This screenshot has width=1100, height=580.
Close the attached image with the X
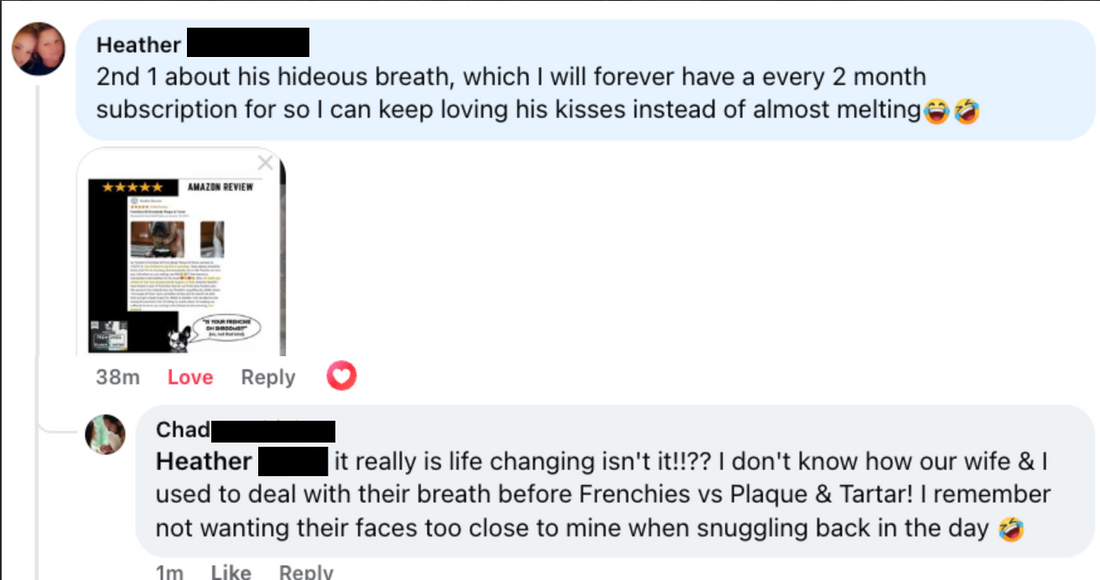pyautogui.click(x=265, y=162)
